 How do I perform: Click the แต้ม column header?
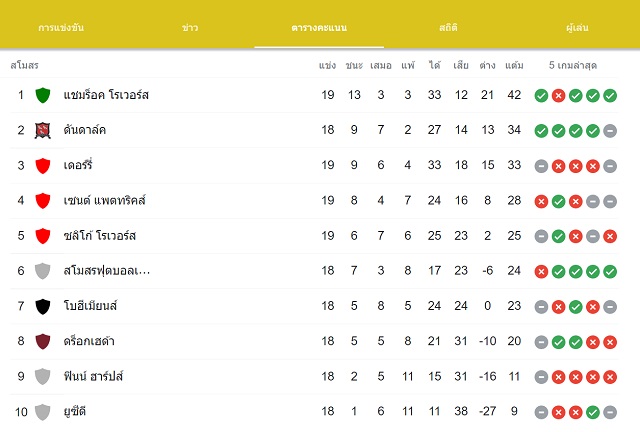pos(514,65)
